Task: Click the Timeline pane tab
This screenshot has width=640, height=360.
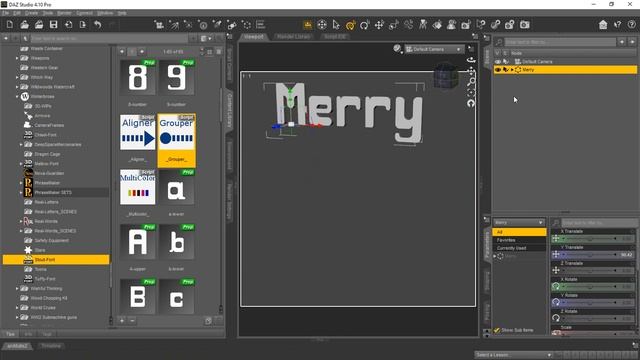Action: 51,346
